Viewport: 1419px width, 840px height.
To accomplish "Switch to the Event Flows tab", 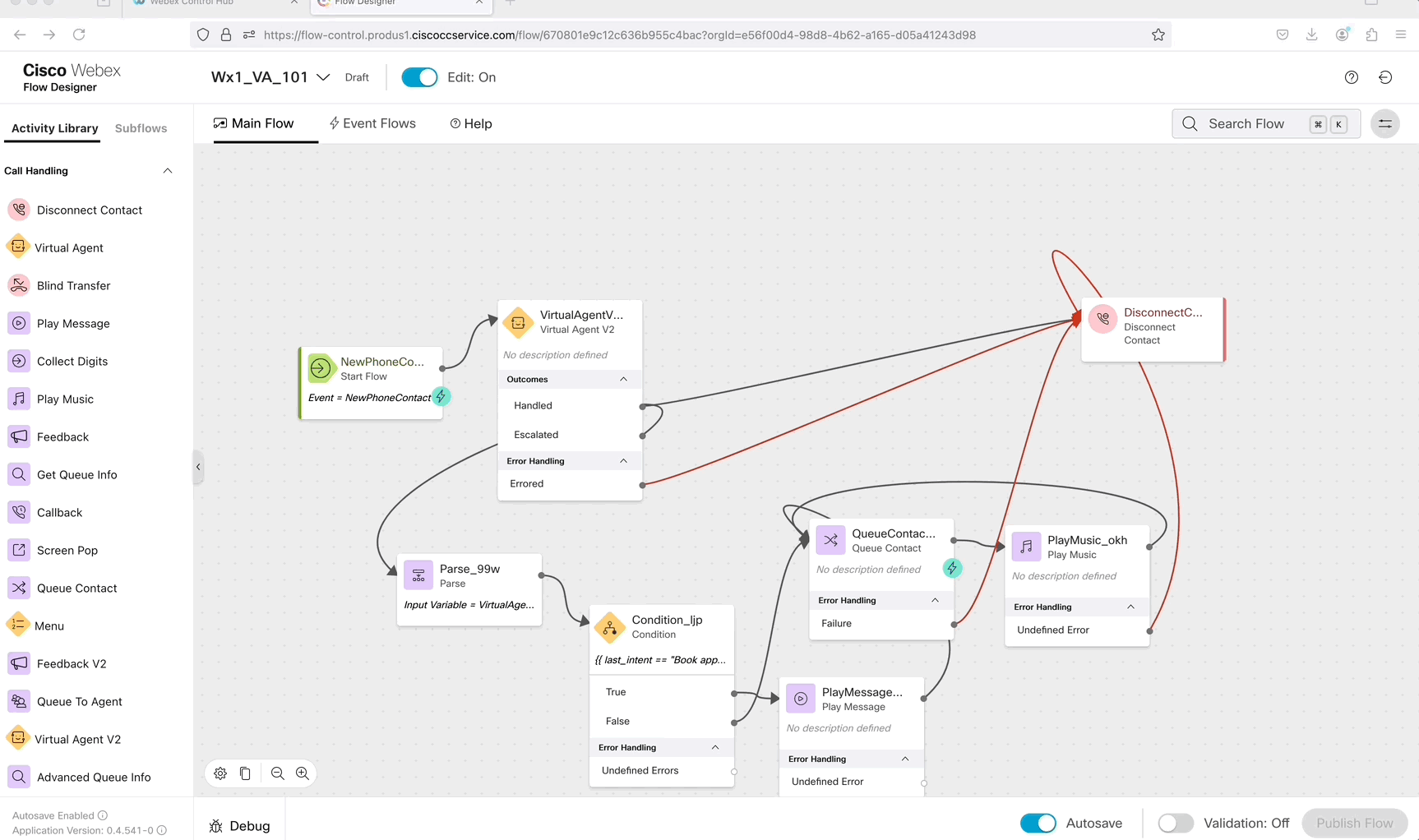I will [372, 123].
